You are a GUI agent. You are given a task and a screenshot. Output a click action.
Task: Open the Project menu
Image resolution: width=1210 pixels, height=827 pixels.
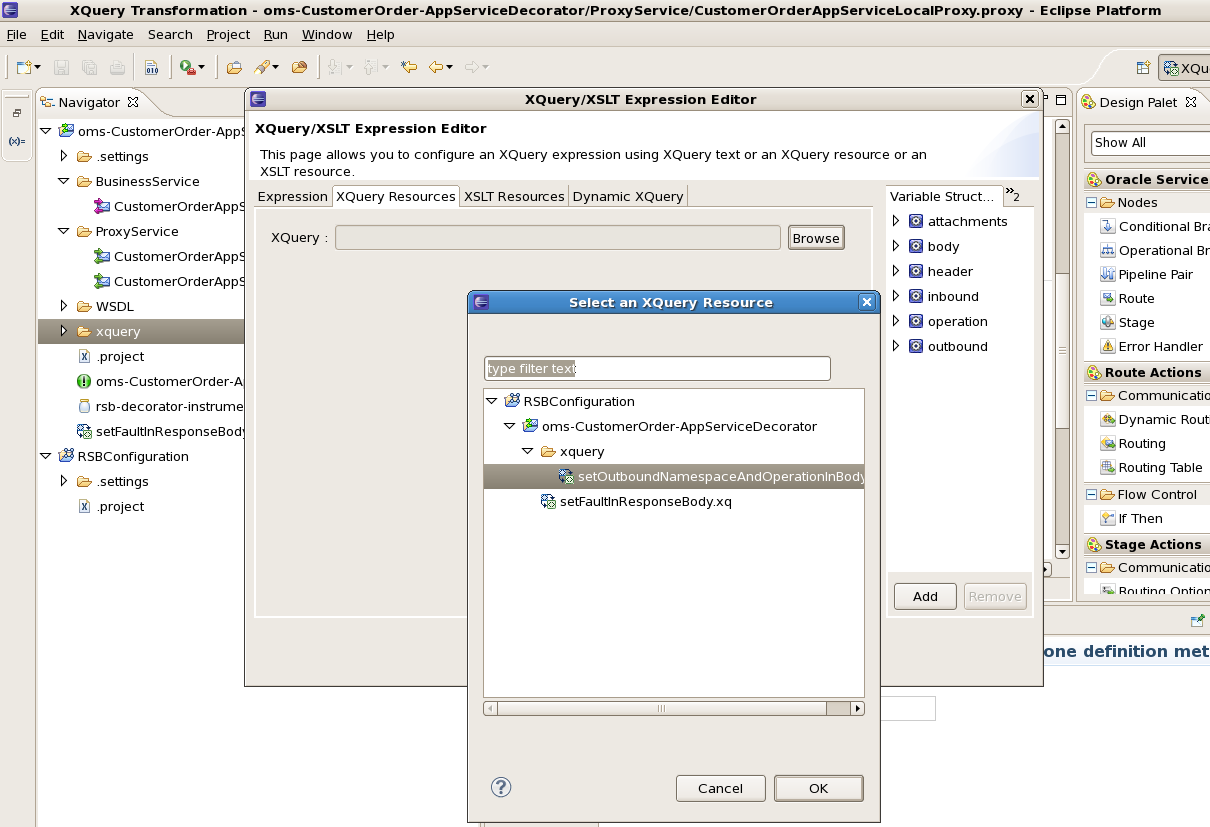coord(228,34)
